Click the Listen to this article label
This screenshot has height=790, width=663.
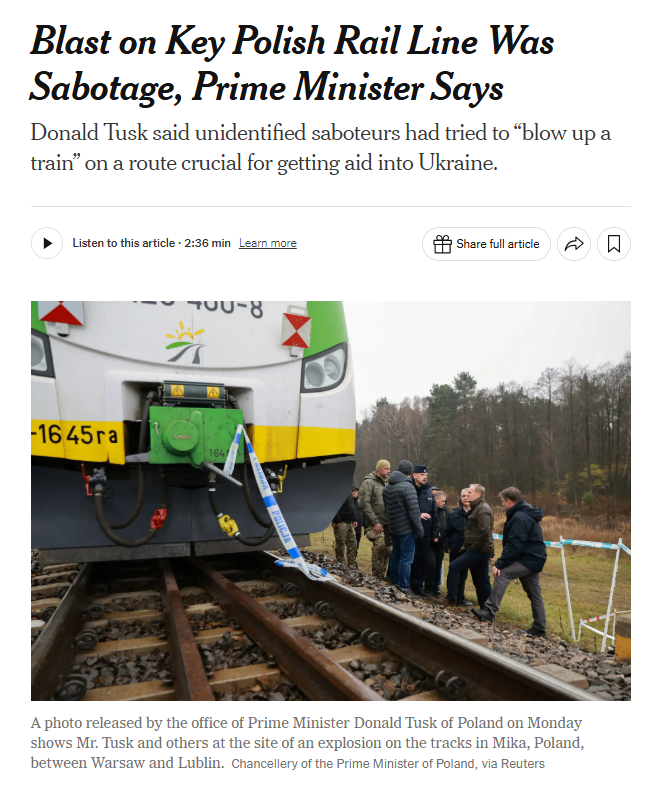pos(123,243)
